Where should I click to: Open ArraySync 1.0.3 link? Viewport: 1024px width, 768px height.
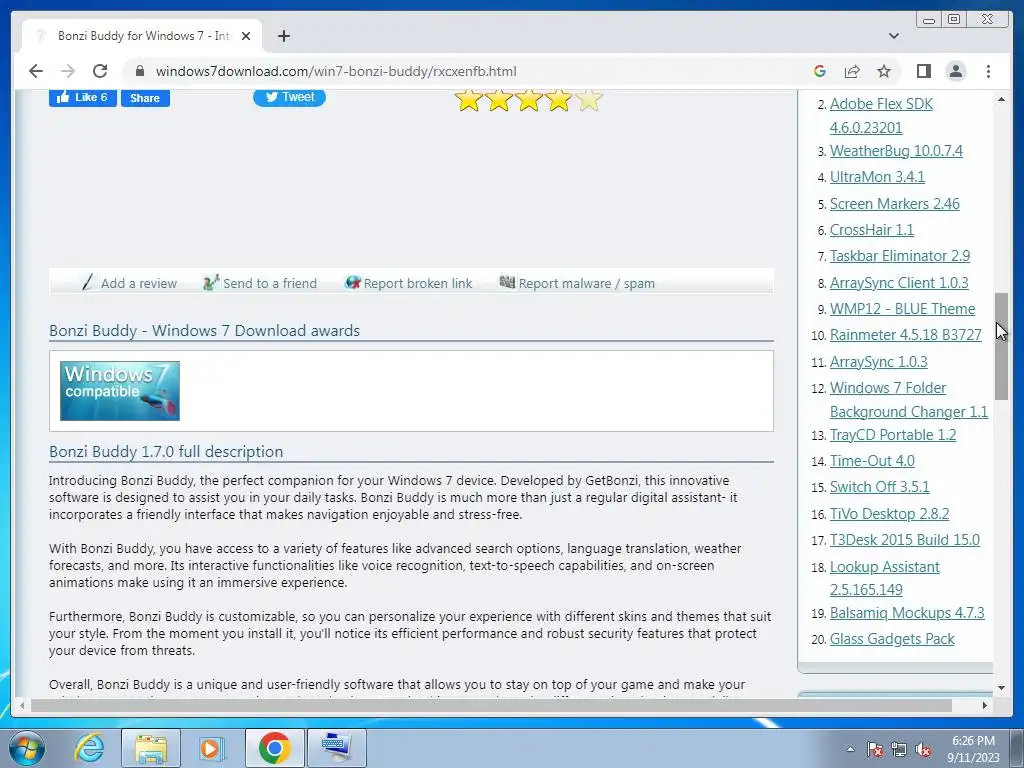[x=878, y=362]
